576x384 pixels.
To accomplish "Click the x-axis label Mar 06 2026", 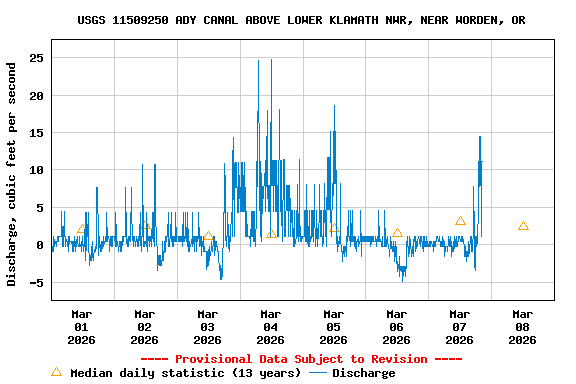I will 396,327.
